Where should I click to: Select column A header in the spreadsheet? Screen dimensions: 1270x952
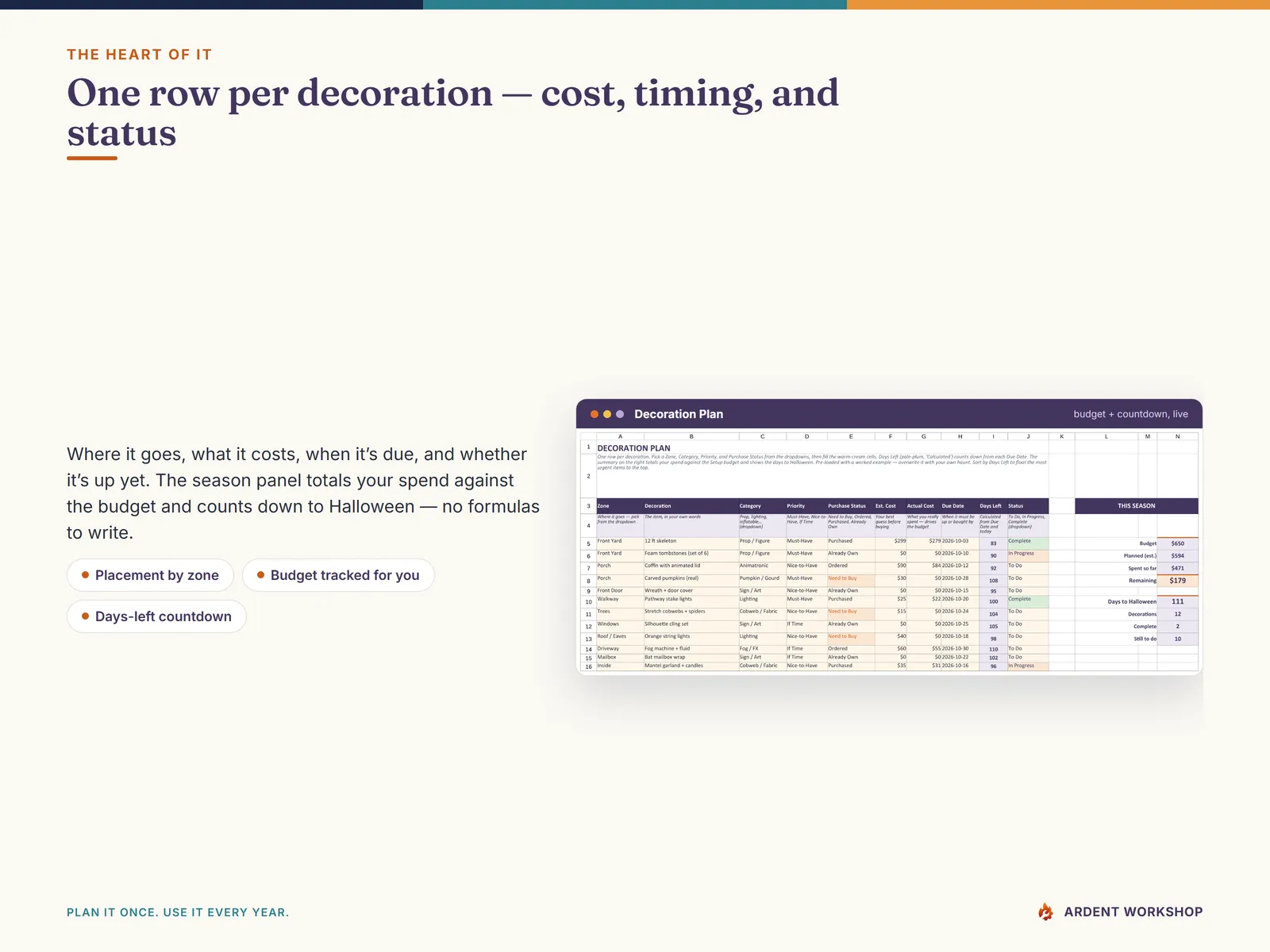coord(620,436)
